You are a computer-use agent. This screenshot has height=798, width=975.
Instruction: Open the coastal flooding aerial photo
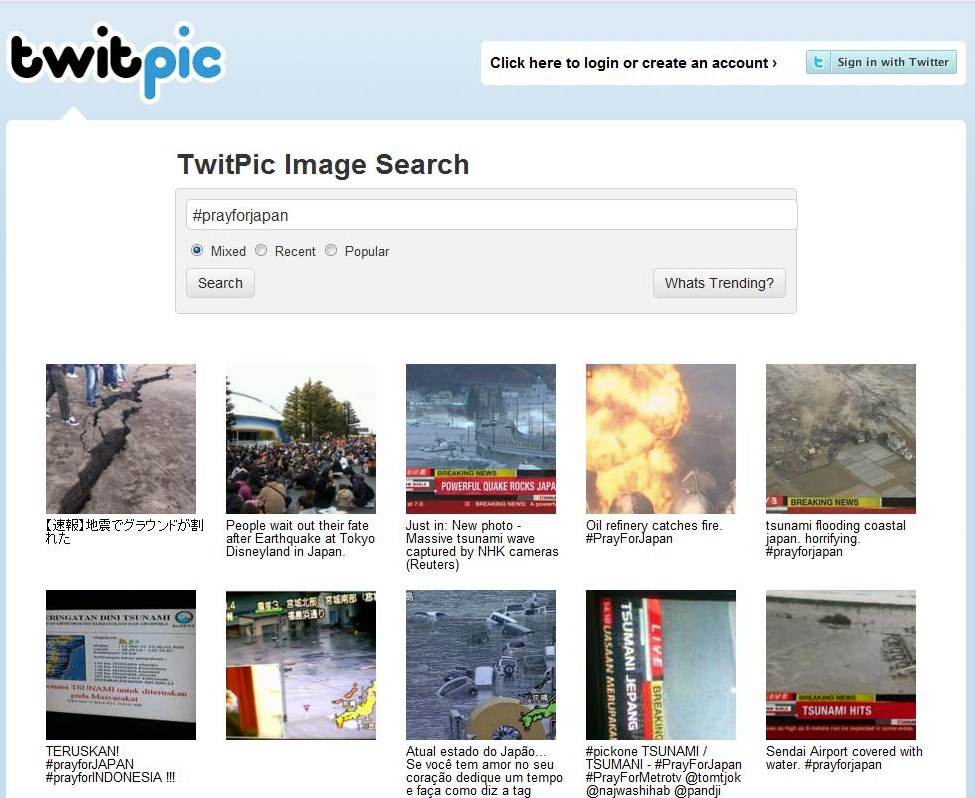(x=841, y=438)
